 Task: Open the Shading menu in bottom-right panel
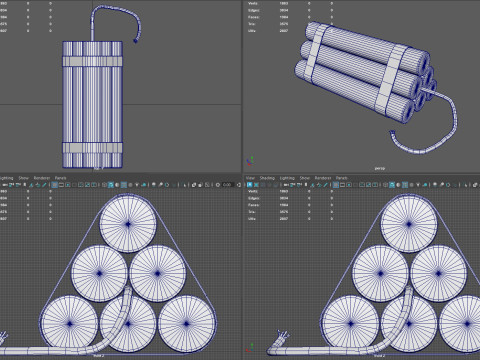point(267,178)
